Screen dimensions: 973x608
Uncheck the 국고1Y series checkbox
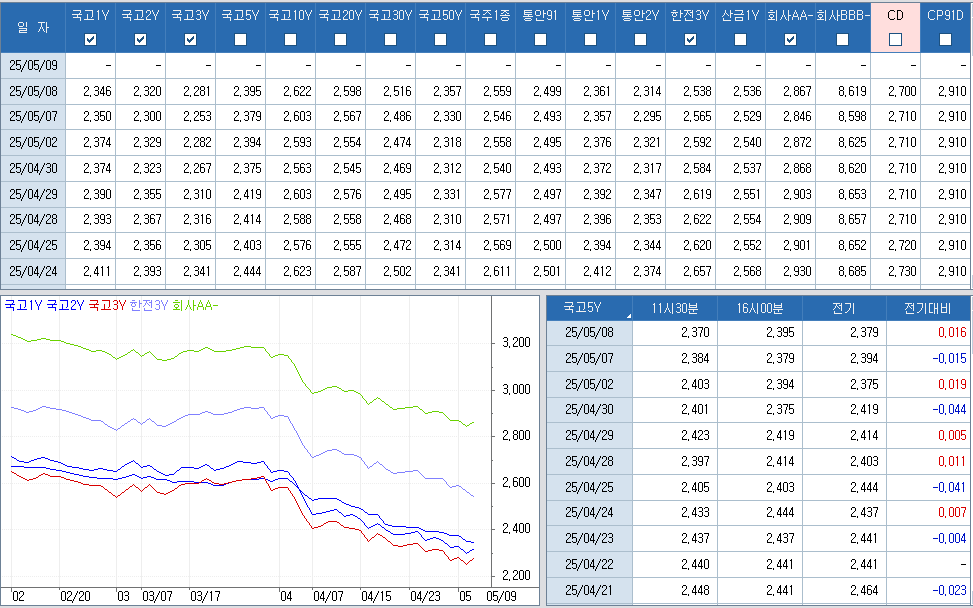point(91,39)
